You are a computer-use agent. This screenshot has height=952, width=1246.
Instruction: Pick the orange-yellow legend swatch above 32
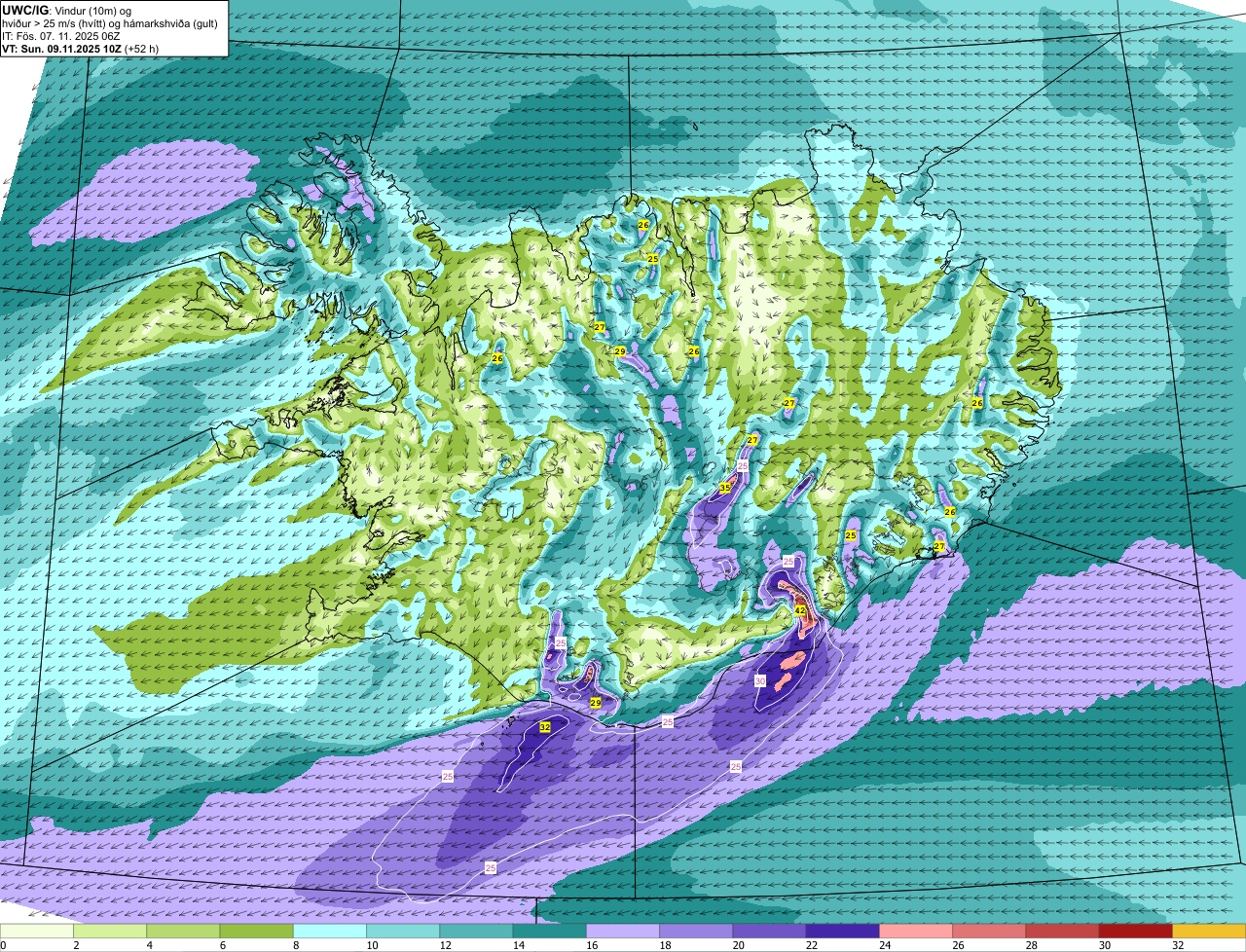click(x=1209, y=932)
